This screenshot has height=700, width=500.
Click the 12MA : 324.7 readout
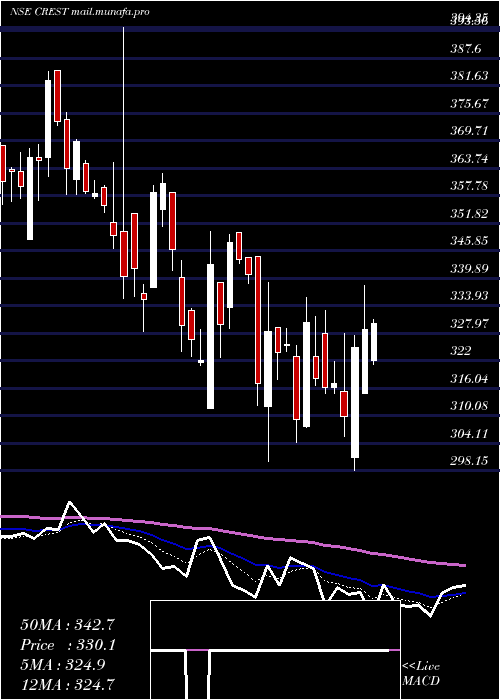pos(67,685)
